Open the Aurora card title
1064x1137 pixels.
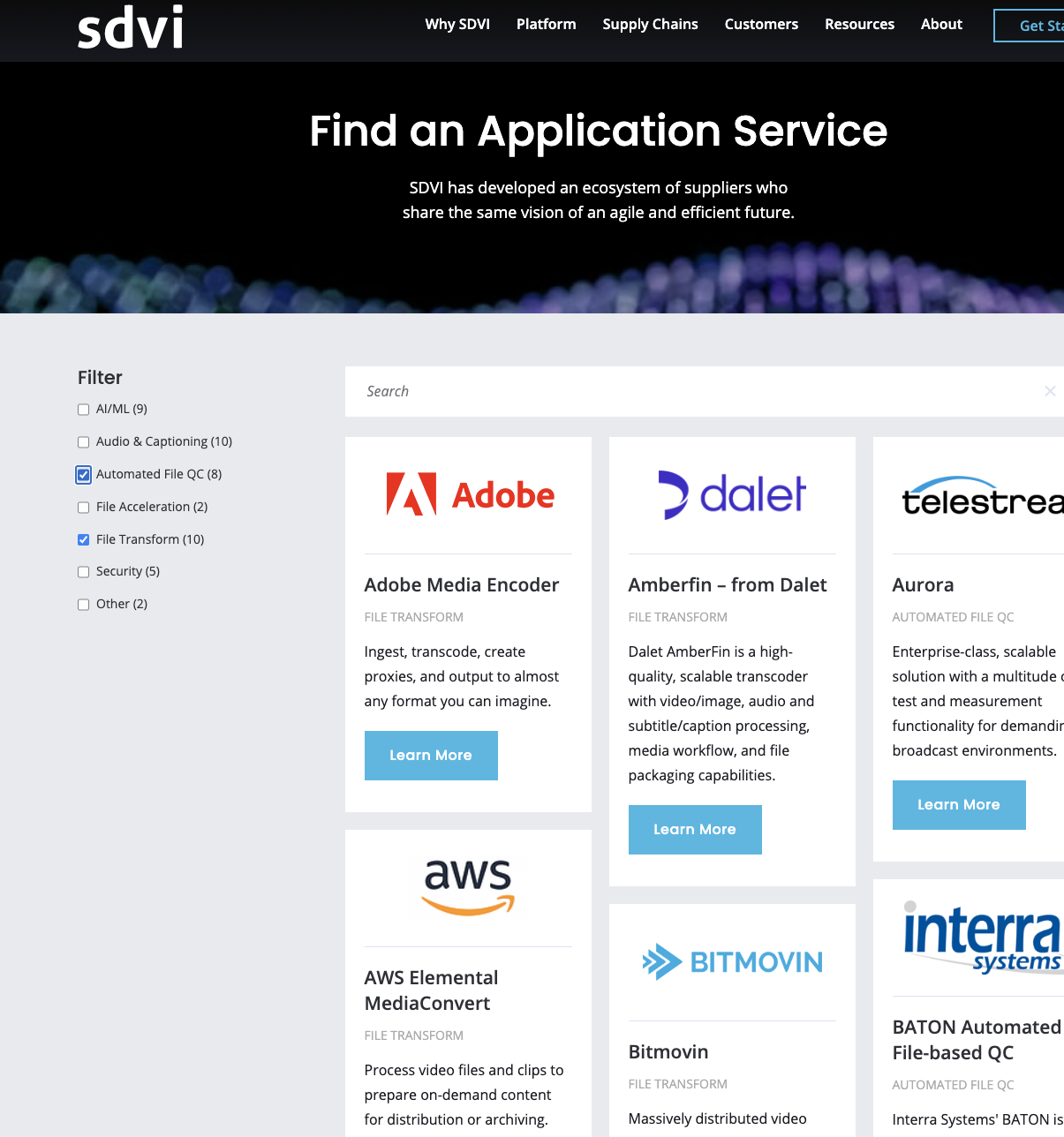[923, 585]
